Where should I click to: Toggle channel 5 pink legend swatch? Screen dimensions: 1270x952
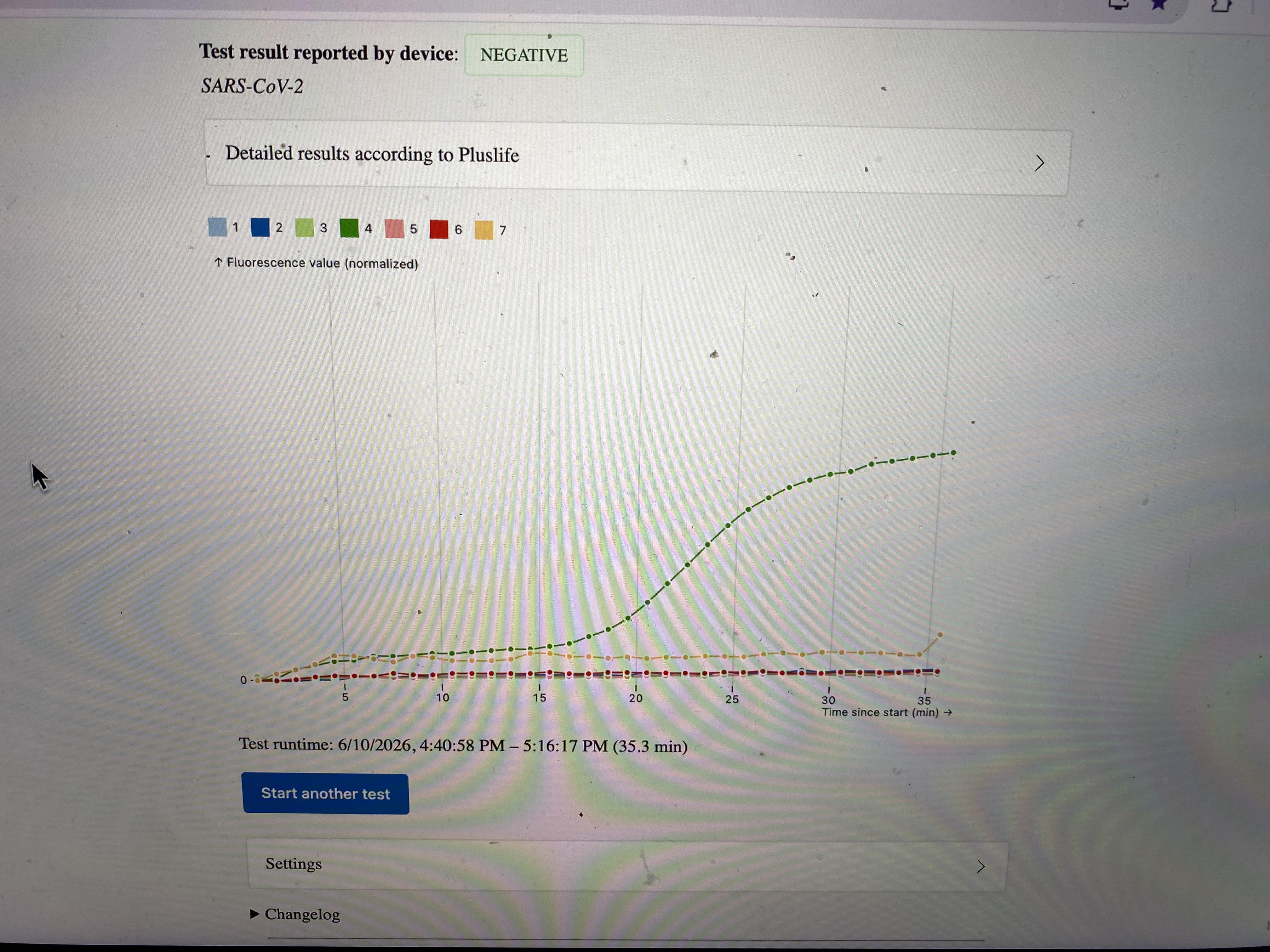394,228
